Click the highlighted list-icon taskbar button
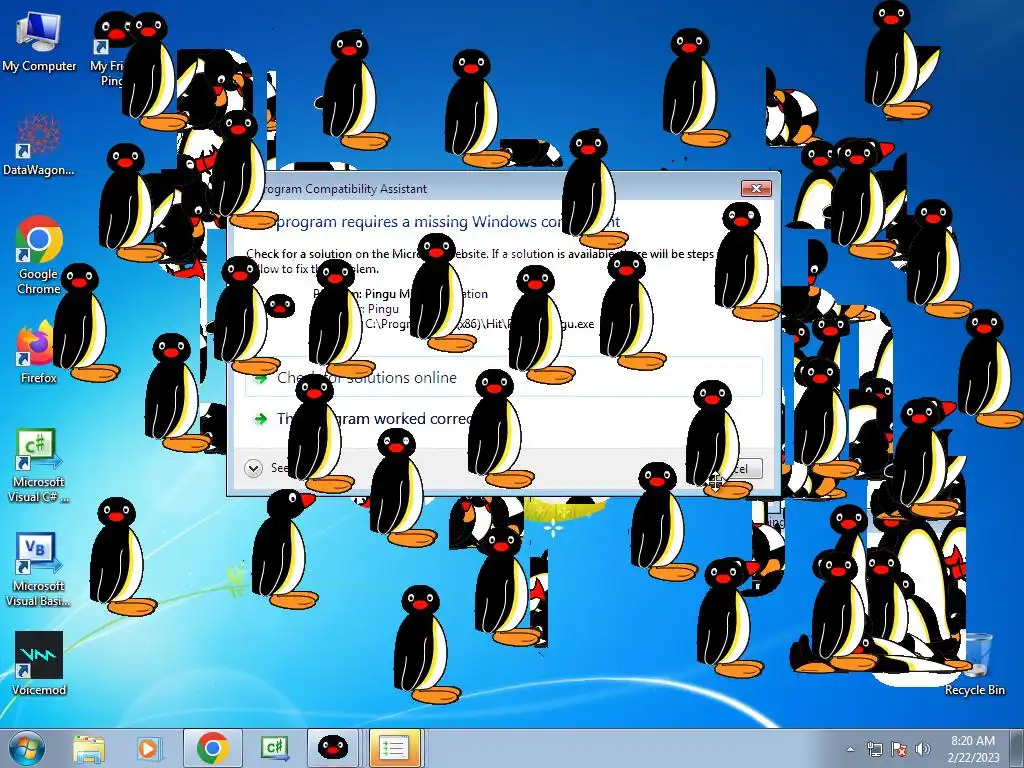Image resolution: width=1024 pixels, height=768 pixels. (x=394, y=748)
